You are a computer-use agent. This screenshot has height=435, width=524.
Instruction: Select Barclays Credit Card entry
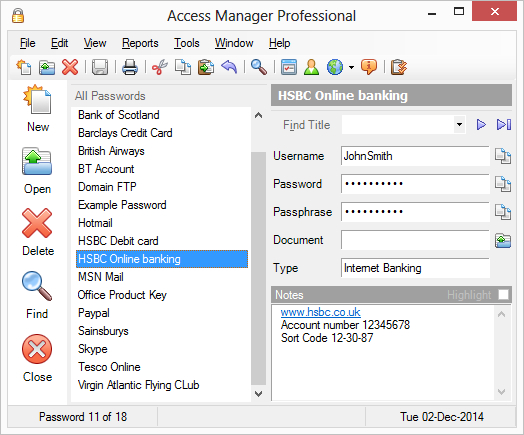(162, 133)
